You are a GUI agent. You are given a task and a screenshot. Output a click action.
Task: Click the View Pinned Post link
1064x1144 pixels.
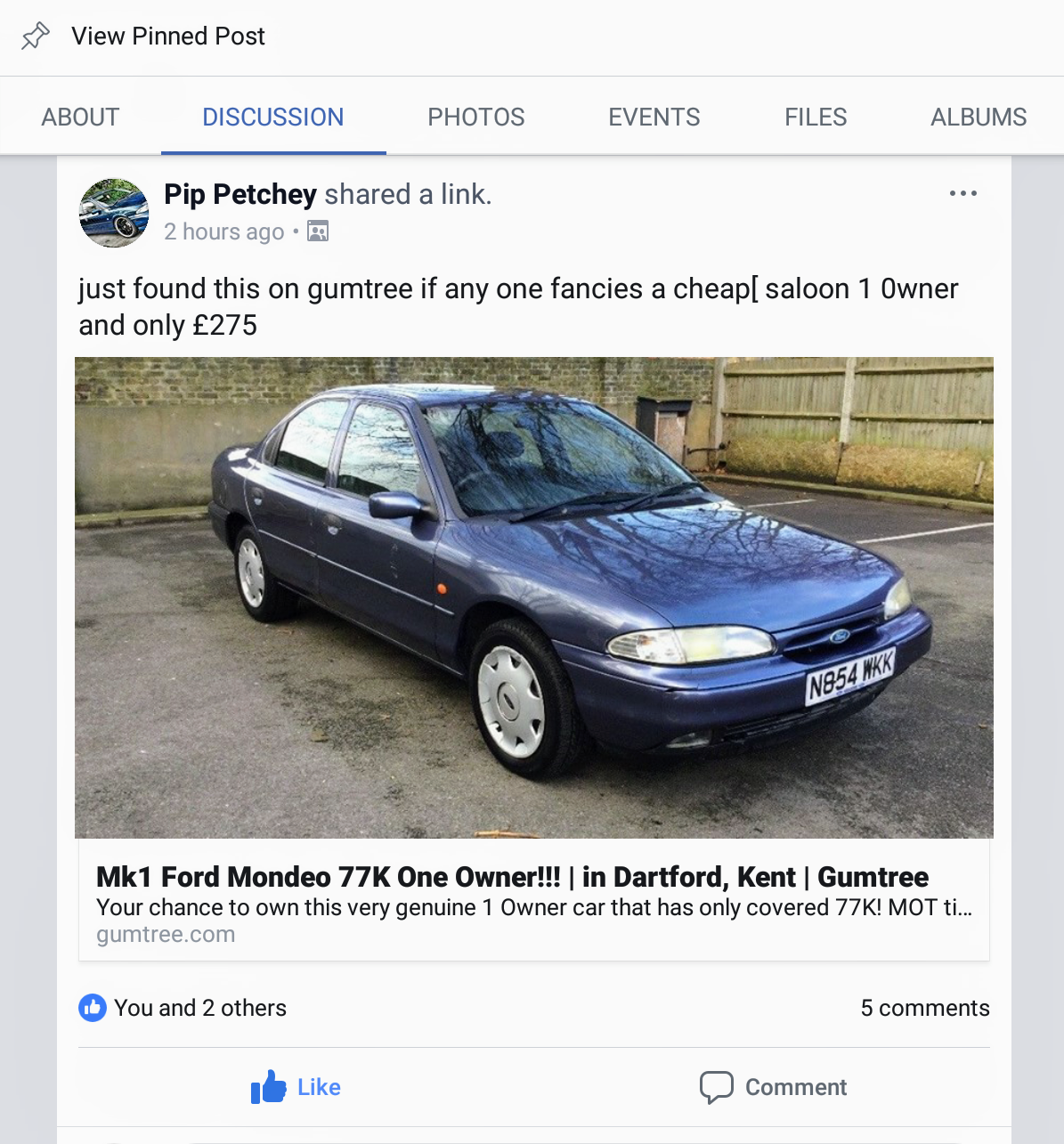point(168,37)
